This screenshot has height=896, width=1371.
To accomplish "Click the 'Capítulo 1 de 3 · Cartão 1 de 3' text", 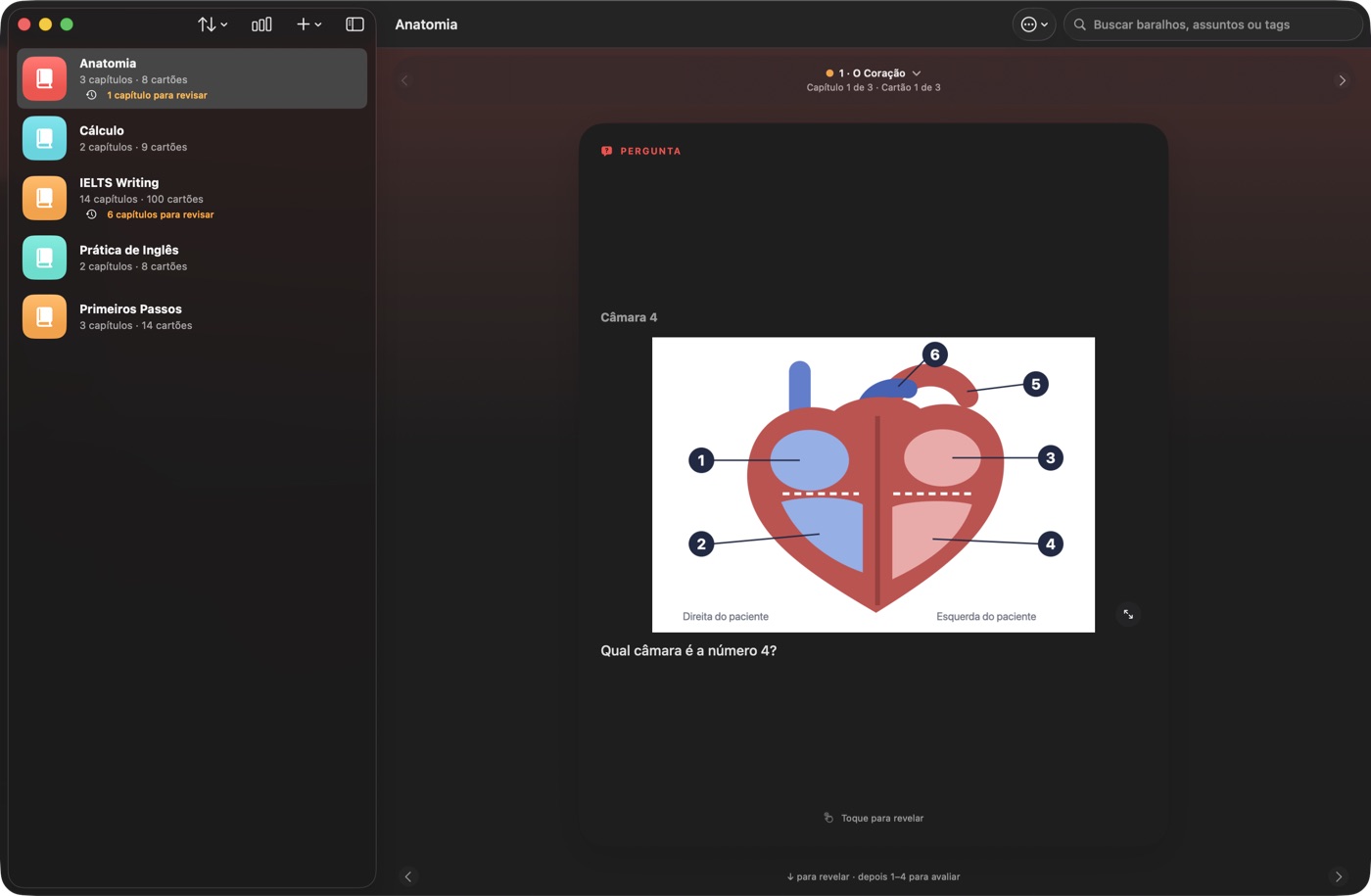I will coord(874,87).
